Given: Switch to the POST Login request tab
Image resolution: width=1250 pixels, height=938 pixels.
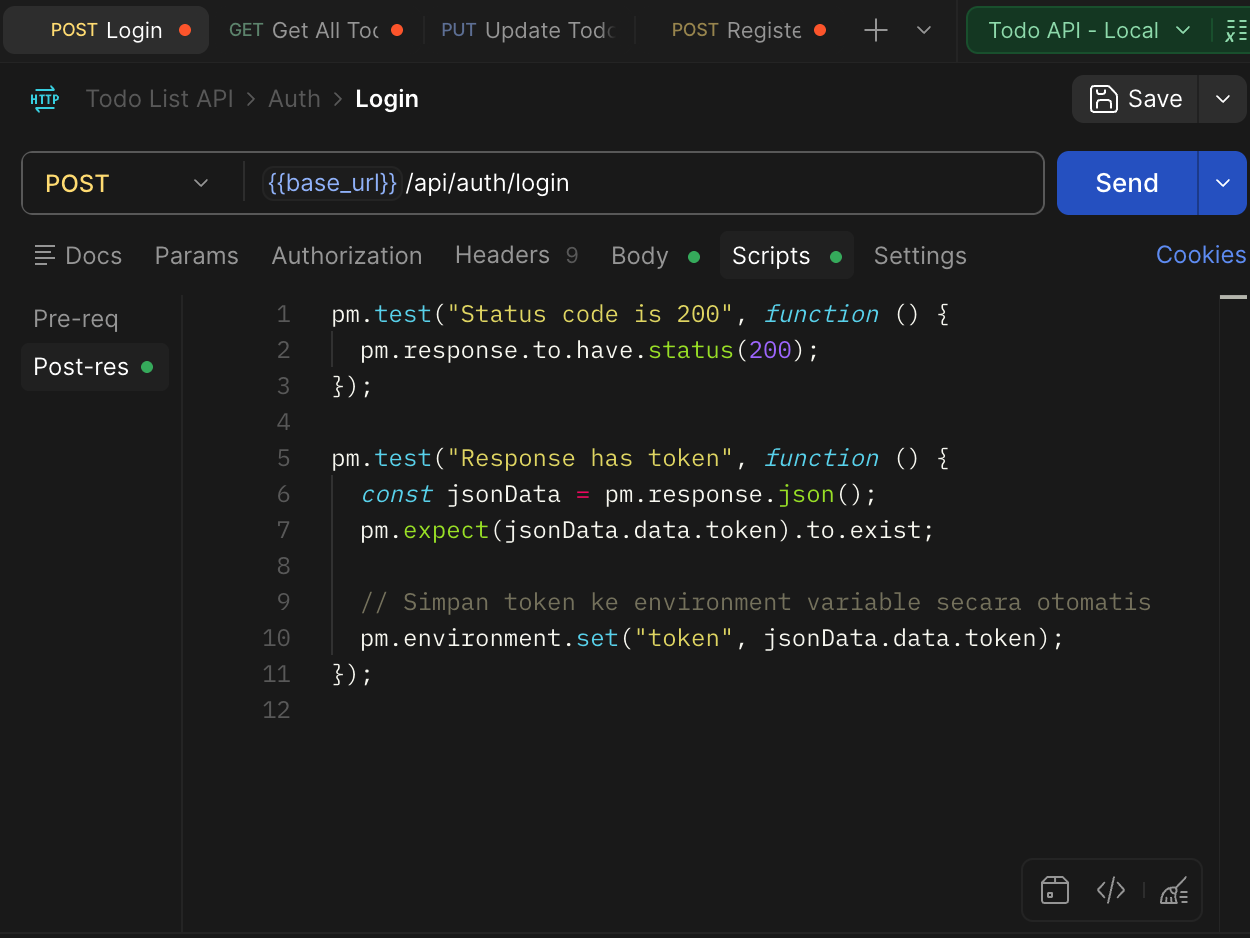Looking at the screenshot, I should tap(106, 30).
